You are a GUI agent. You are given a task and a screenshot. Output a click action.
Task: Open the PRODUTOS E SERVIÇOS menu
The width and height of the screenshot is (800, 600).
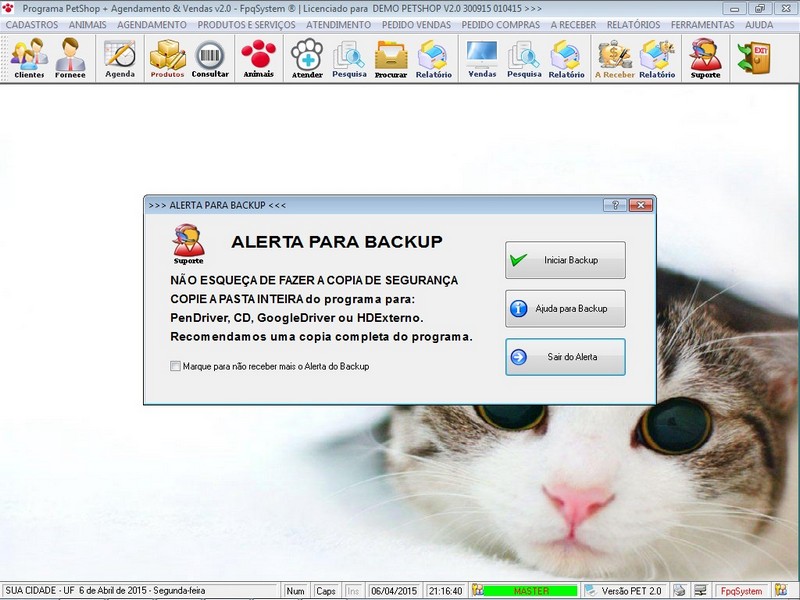pos(246,24)
